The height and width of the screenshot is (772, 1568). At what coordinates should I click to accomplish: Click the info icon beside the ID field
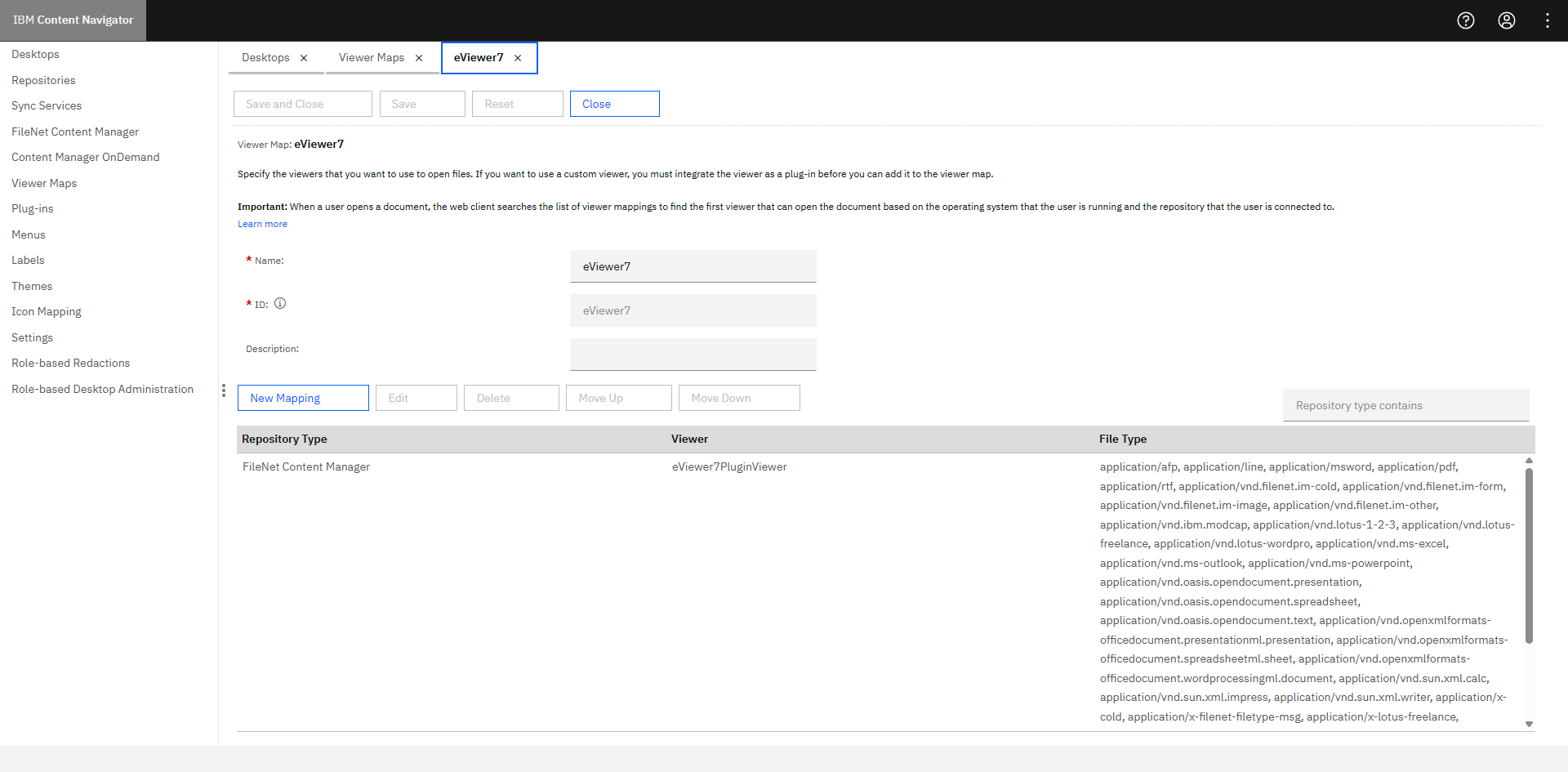(x=280, y=303)
